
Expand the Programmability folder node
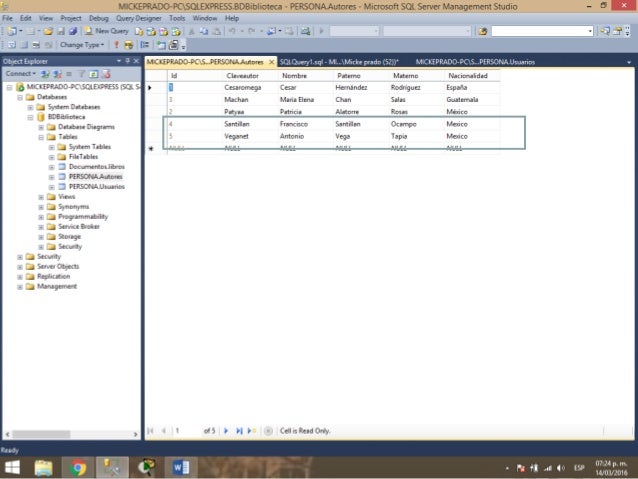click(x=41, y=217)
